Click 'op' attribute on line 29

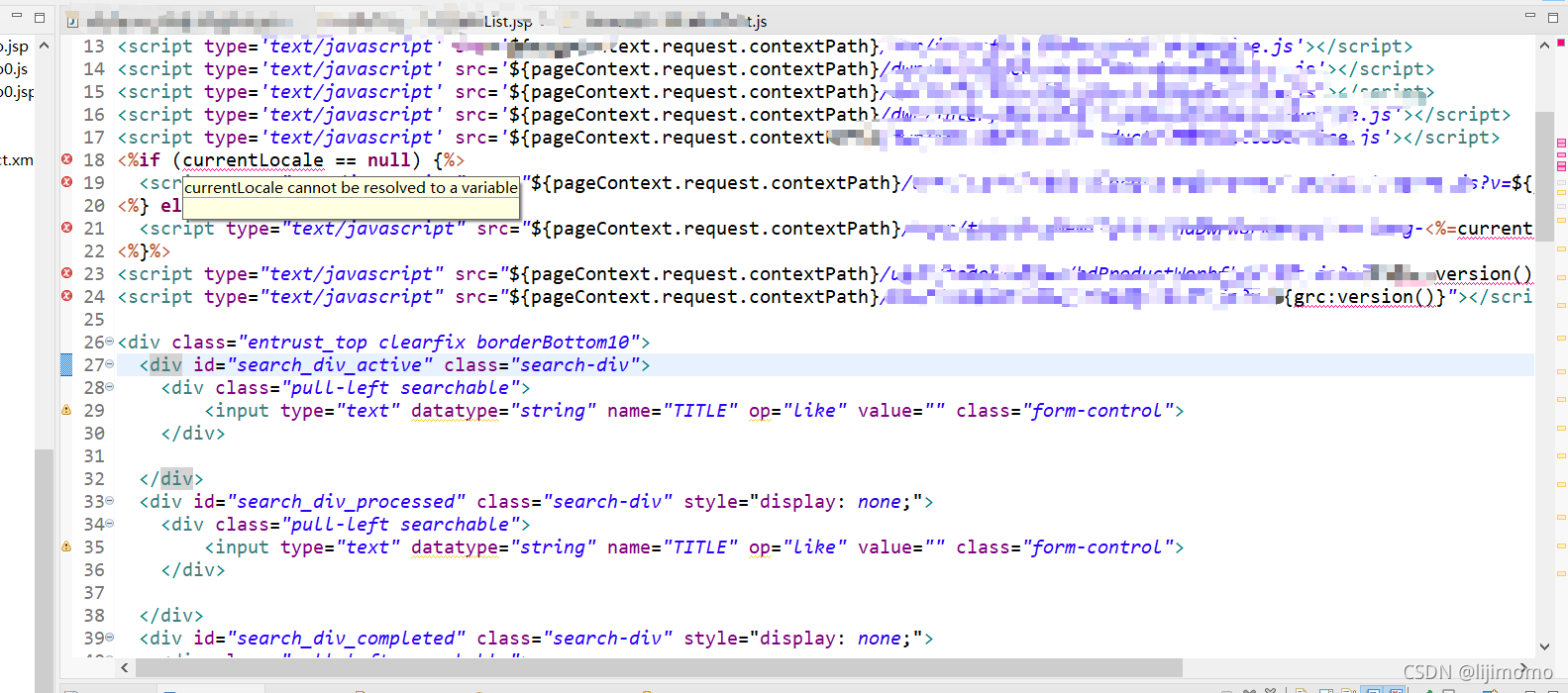pyautogui.click(x=760, y=410)
